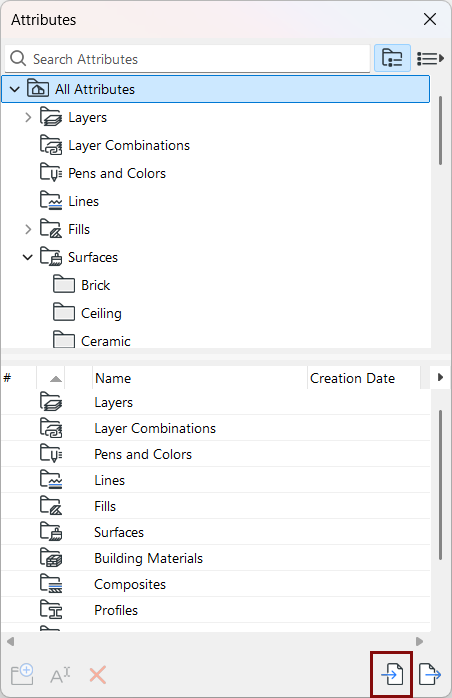Screen dimensions: 452x698
Task: Click the red Delete X icon
Action: tap(98, 675)
